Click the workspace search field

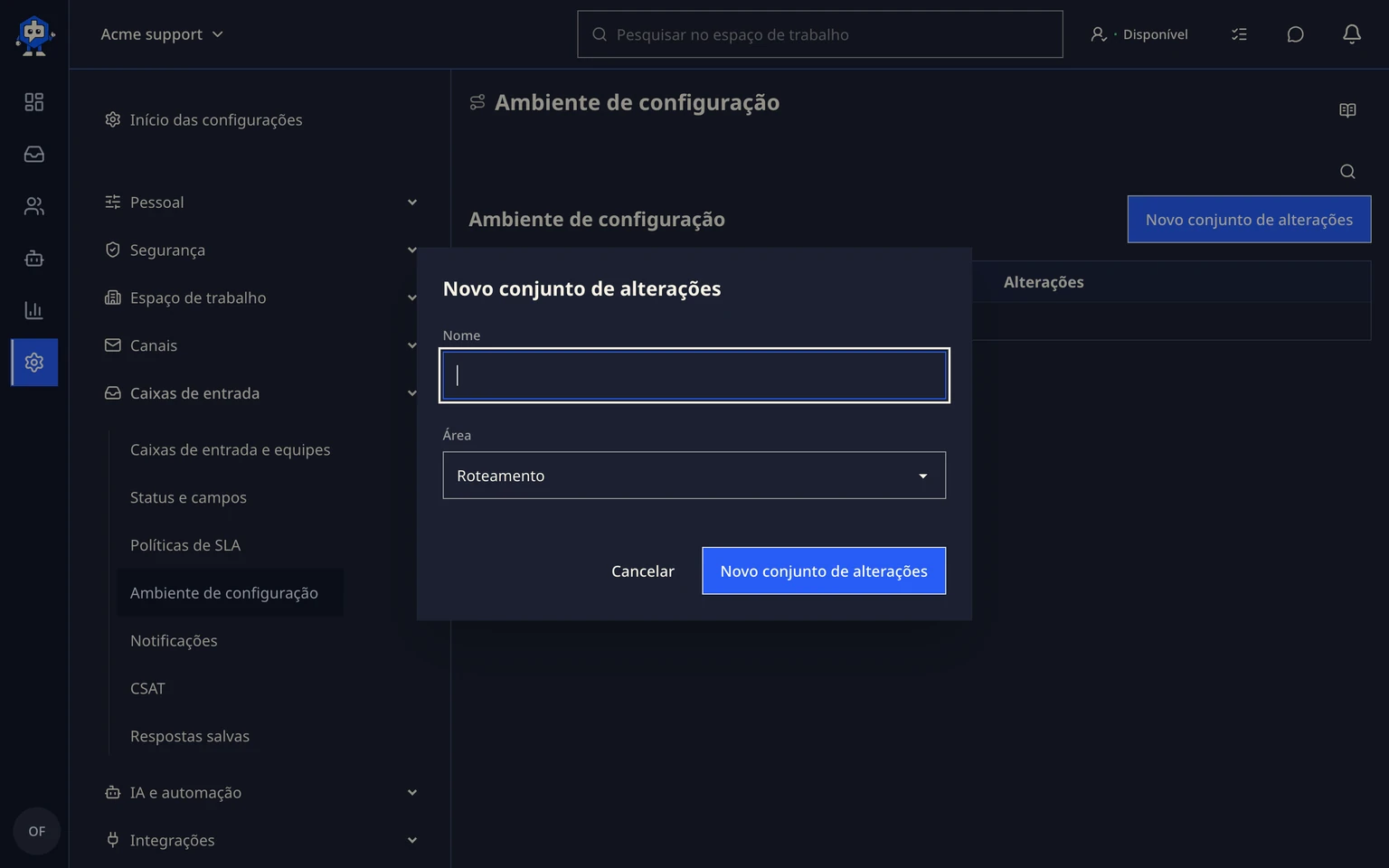click(820, 34)
